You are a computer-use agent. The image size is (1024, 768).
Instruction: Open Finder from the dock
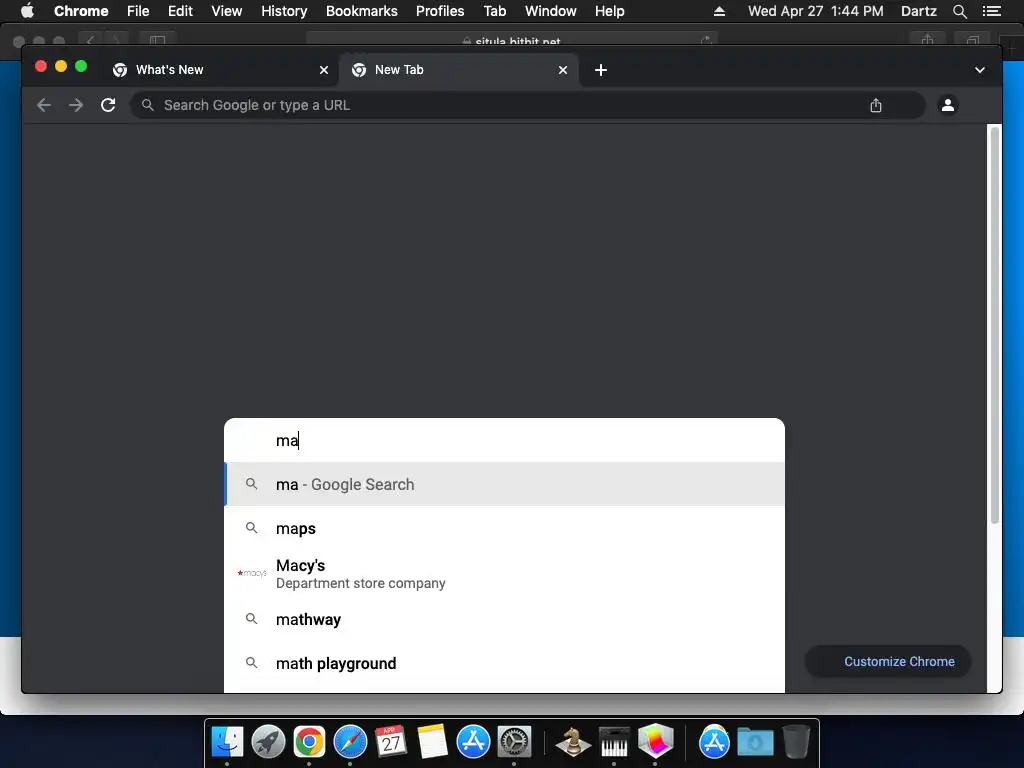pos(227,742)
